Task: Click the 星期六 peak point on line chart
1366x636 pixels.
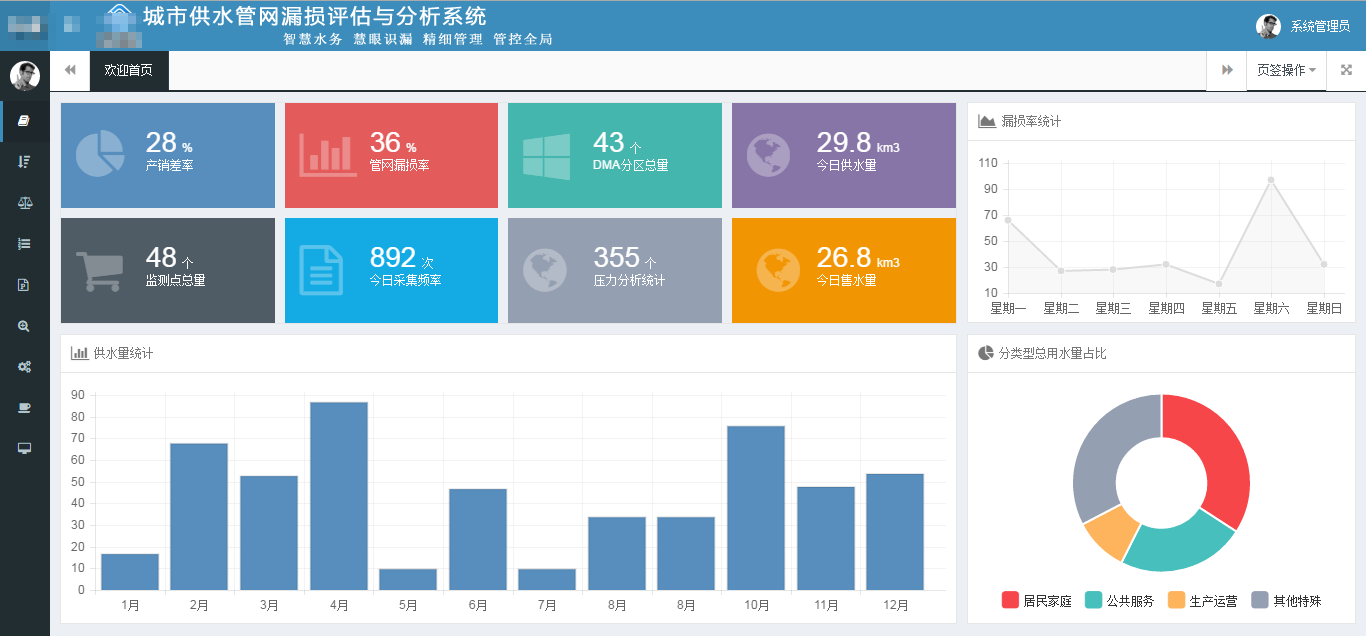Action: tap(1271, 180)
